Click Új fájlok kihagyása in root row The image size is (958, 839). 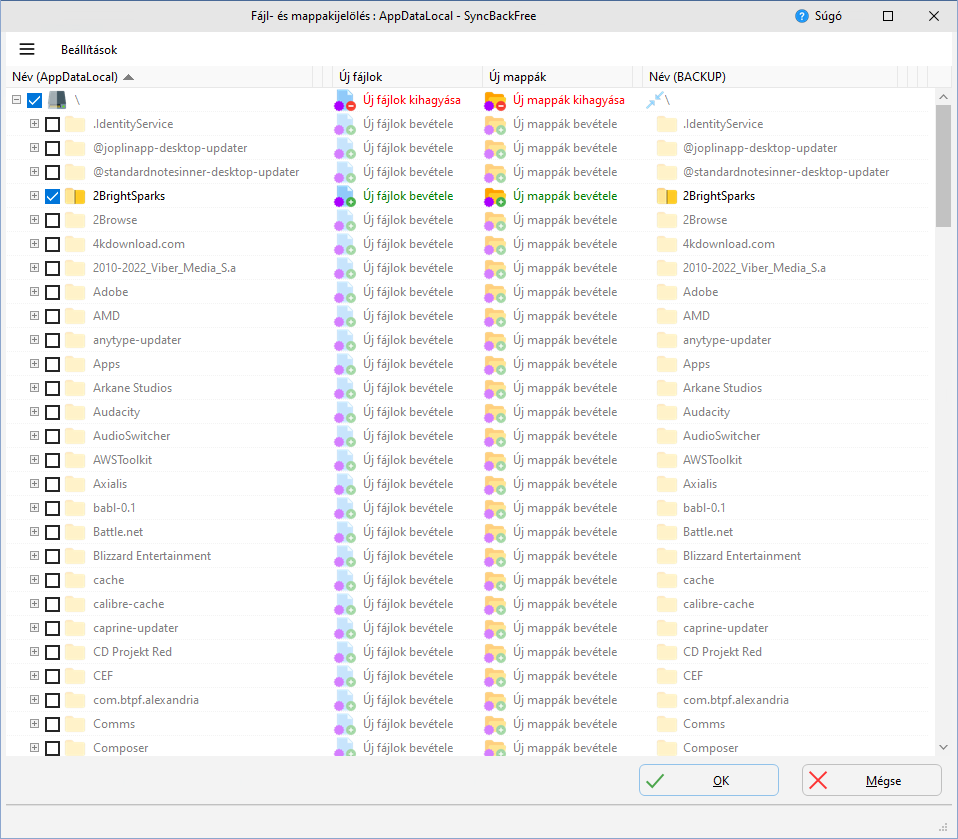pos(412,100)
